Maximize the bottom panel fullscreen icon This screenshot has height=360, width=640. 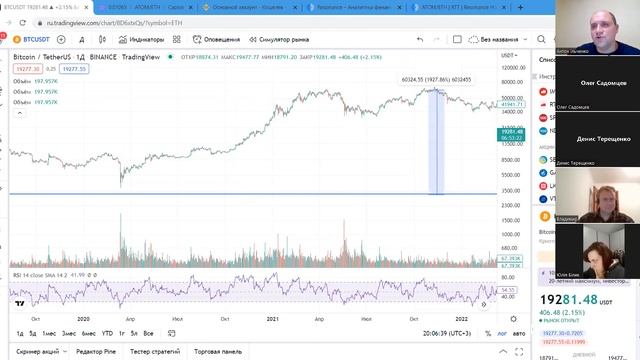tap(519, 351)
